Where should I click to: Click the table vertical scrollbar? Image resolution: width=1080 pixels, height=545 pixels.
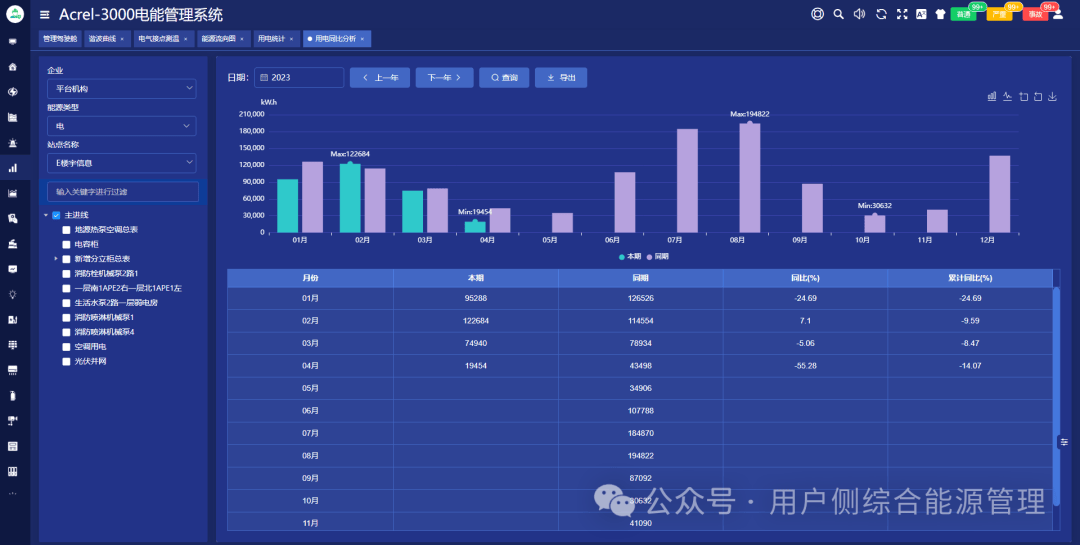pyautogui.click(x=1056, y=398)
